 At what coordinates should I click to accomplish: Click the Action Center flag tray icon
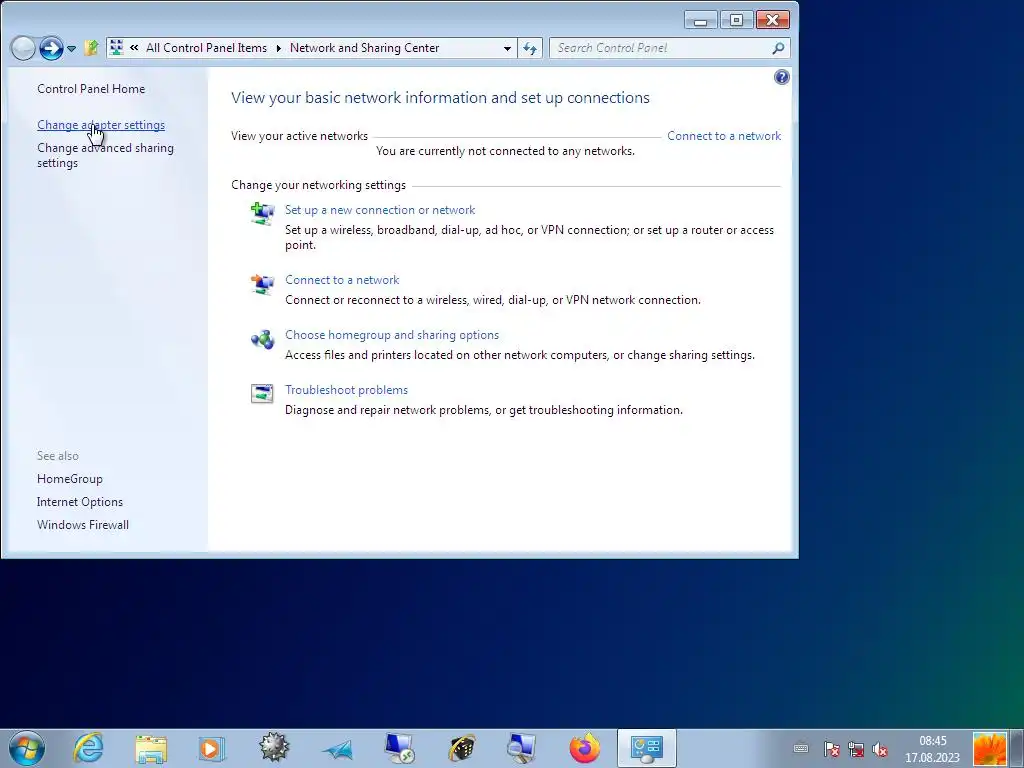click(831, 748)
